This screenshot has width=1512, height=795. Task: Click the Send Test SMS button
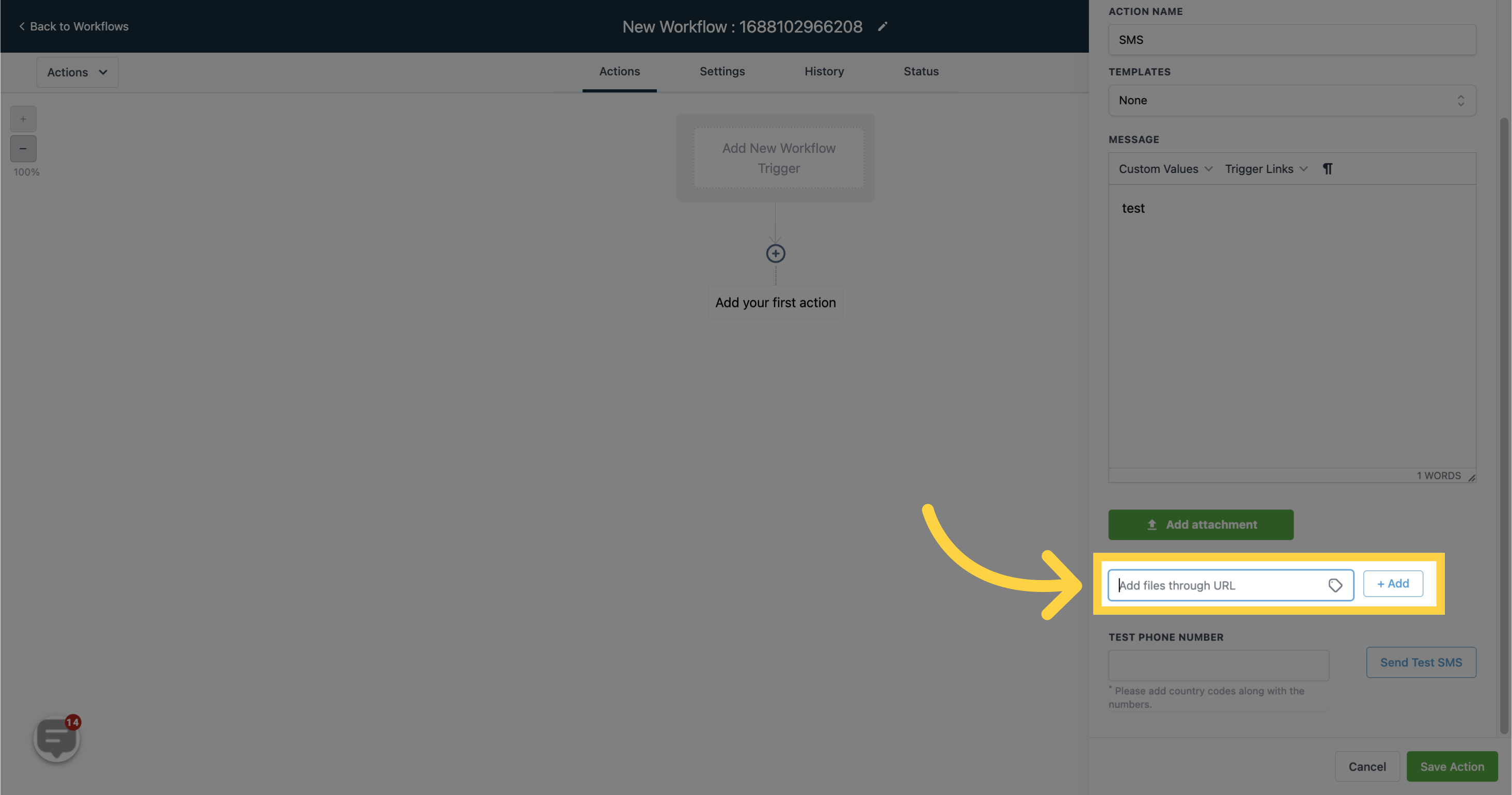coord(1421,662)
